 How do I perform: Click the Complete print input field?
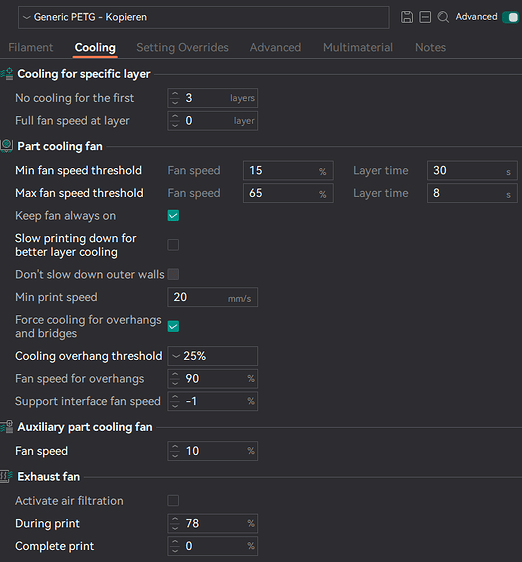click(x=212, y=546)
